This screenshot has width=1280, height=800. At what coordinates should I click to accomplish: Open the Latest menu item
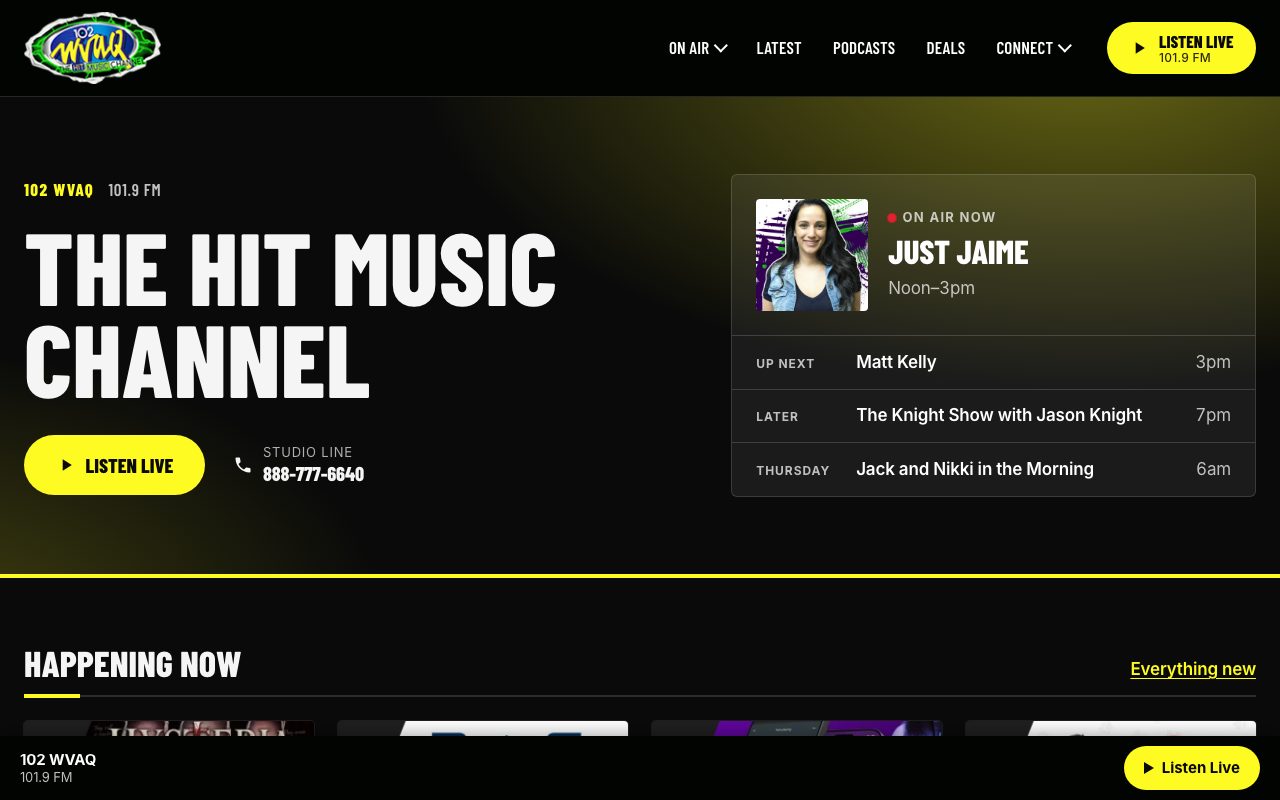click(779, 48)
